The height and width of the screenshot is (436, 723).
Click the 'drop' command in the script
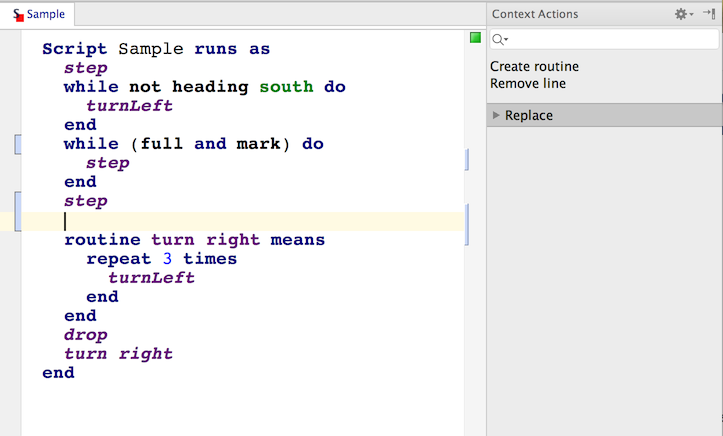(x=85, y=335)
